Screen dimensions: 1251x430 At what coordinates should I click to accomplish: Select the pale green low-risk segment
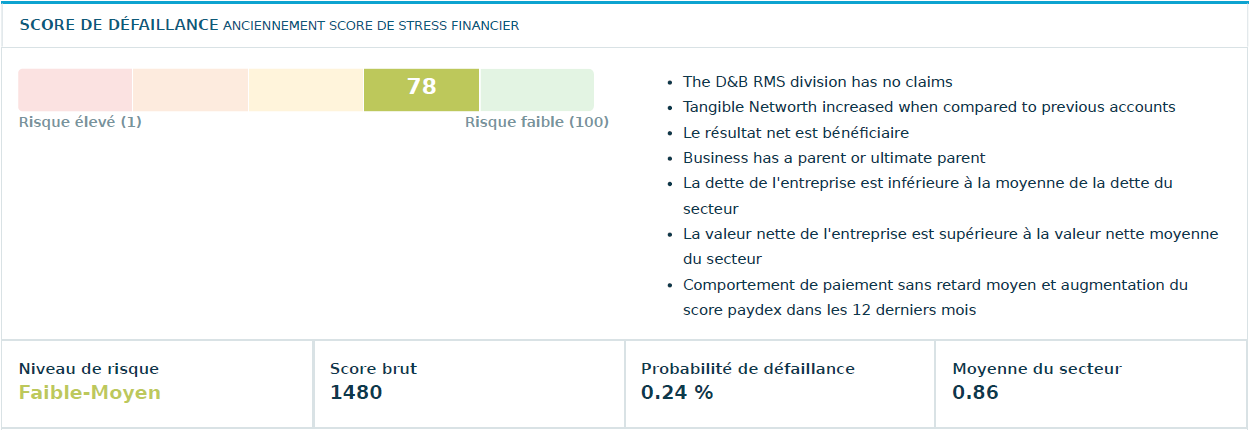click(x=536, y=90)
